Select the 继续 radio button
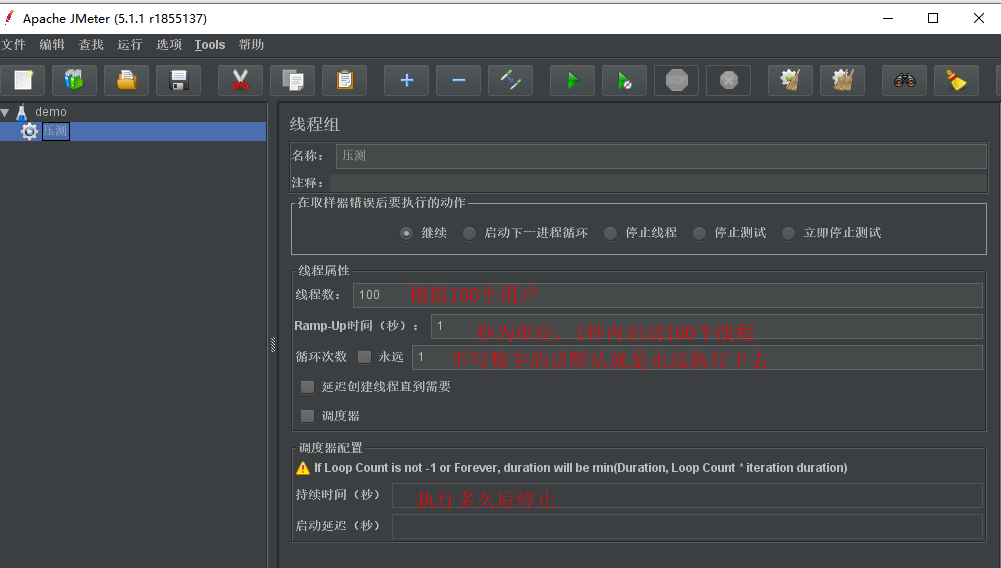1001x568 pixels. (x=406, y=233)
